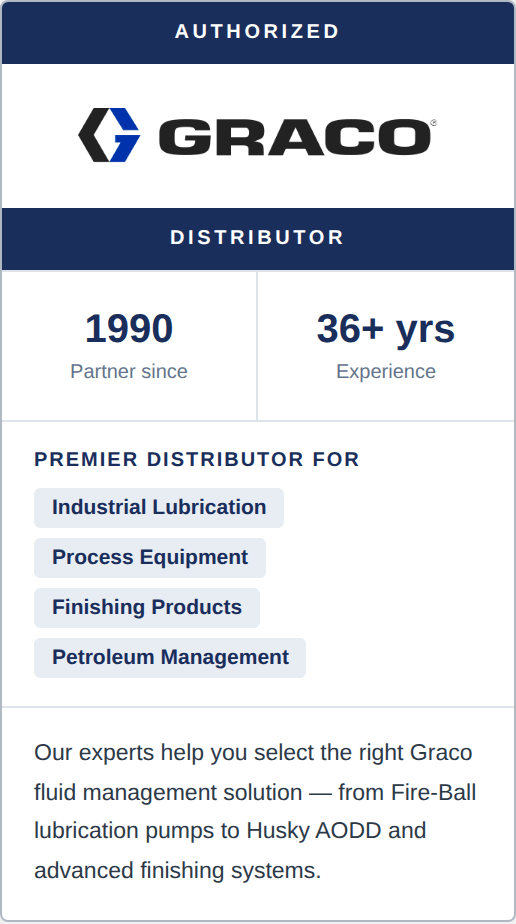Select the AUTHORIZED header banner
Viewport: 516px width, 924px height.
[258, 32]
